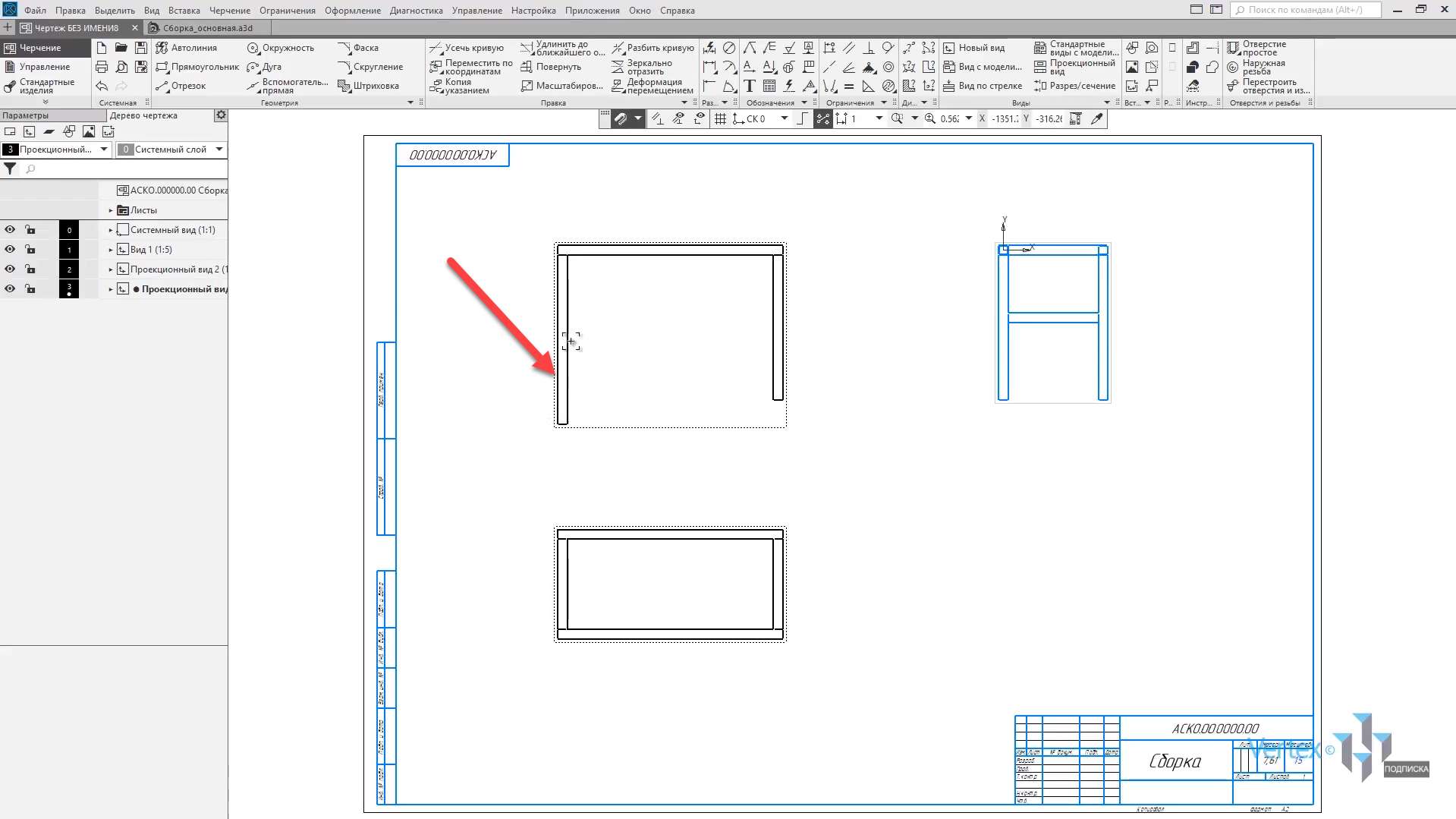Screen dimensions: 1456x819
Task: Select the Дуга arc tool
Action: click(x=264, y=67)
